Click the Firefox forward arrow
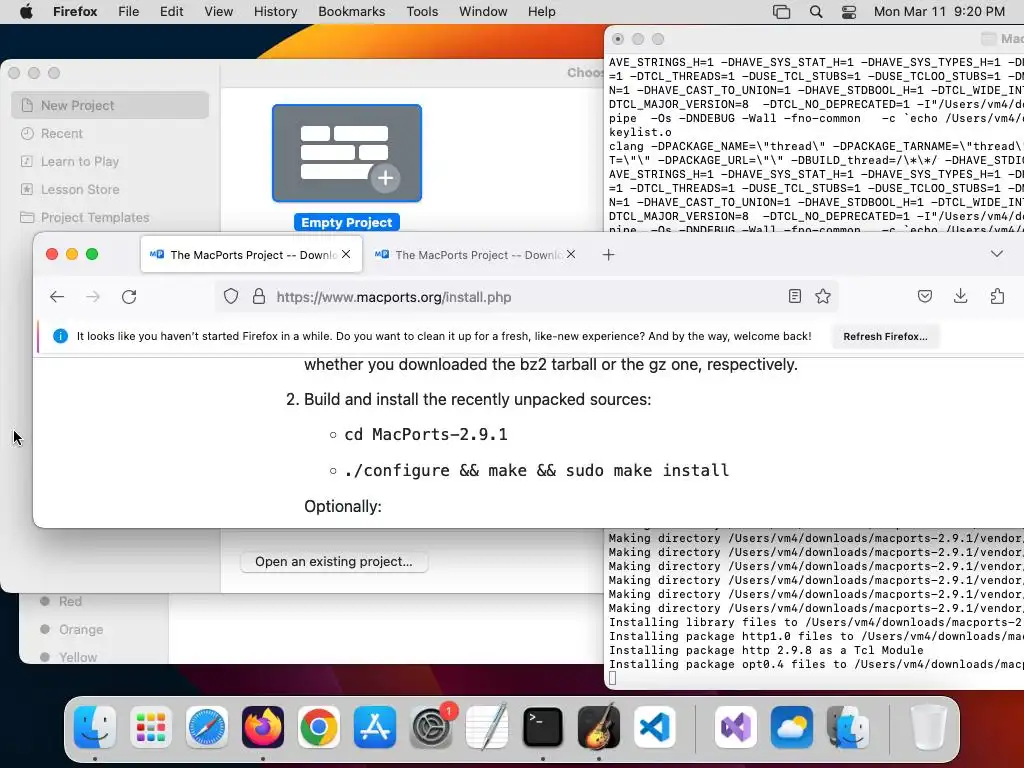The width and height of the screenshot is (1024, 768). [x=93, y=297]
